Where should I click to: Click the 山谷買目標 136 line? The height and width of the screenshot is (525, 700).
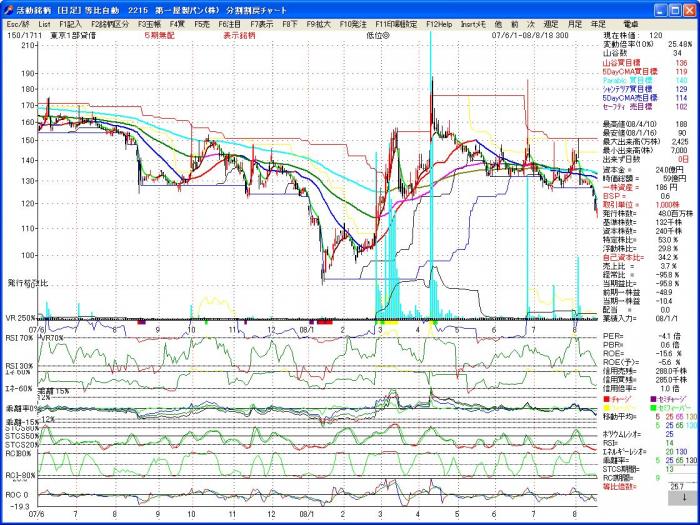[x=645, y=63]
